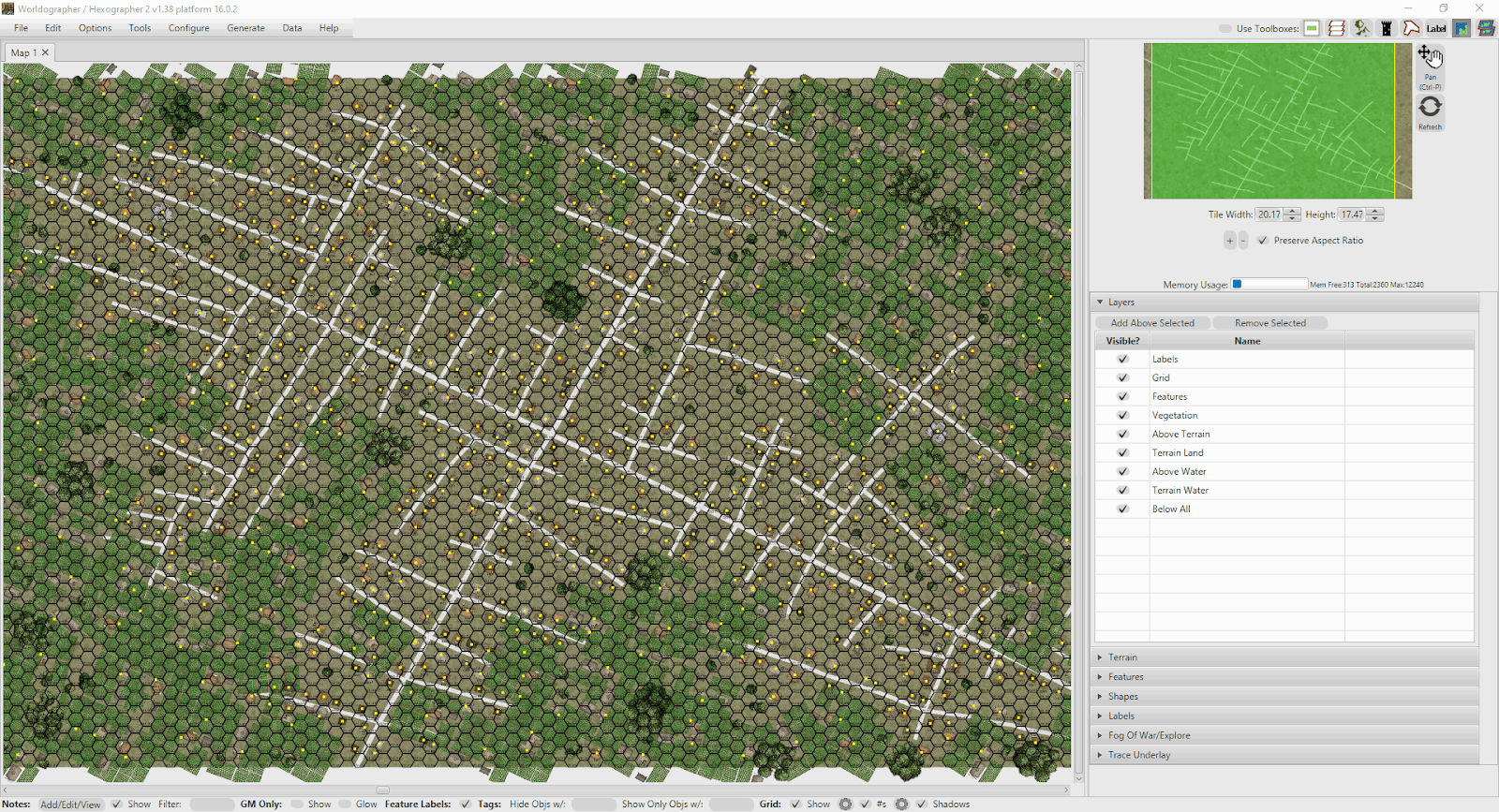This screenshot has height=812, width=1499.
Task: Click the Refresh mini-map icon
Action: pos(1430,112)
